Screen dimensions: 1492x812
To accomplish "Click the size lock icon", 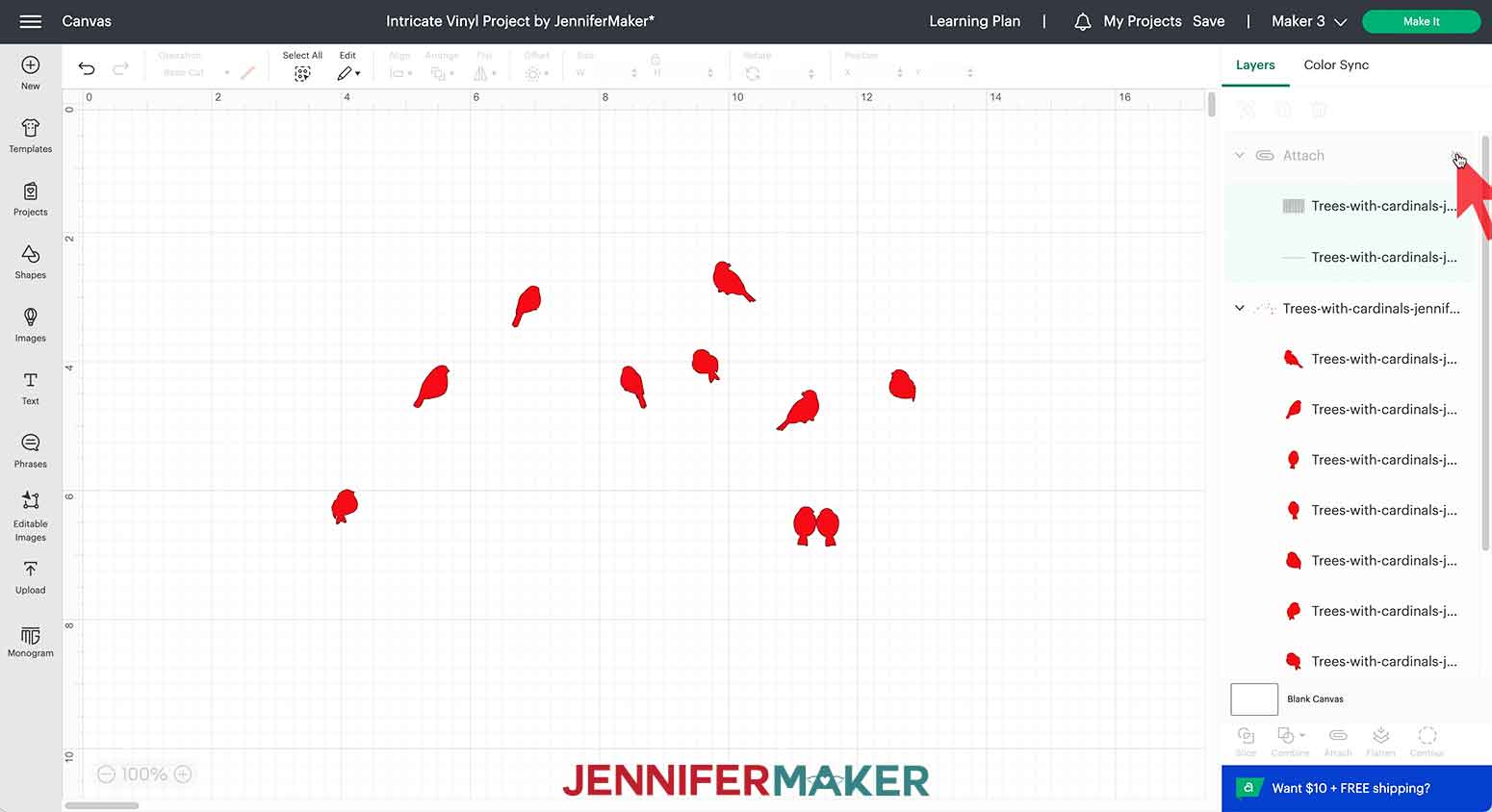I will [x=656, y=60].
